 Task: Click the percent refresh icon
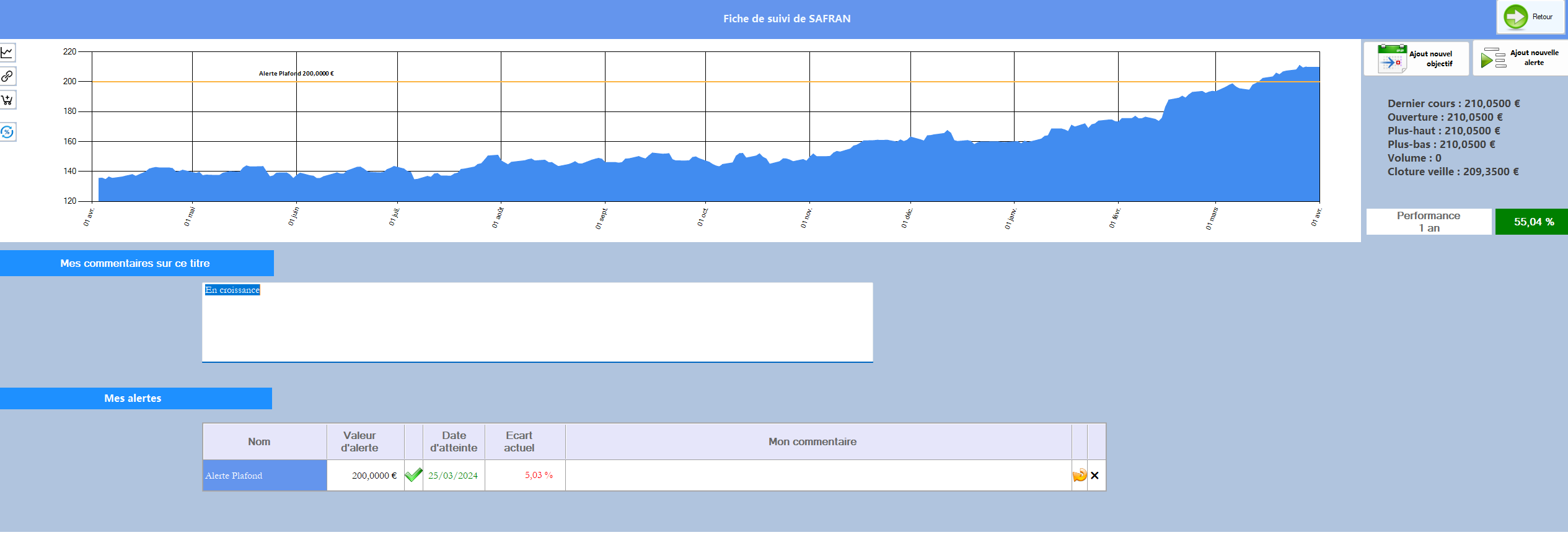tap(7, 132)
